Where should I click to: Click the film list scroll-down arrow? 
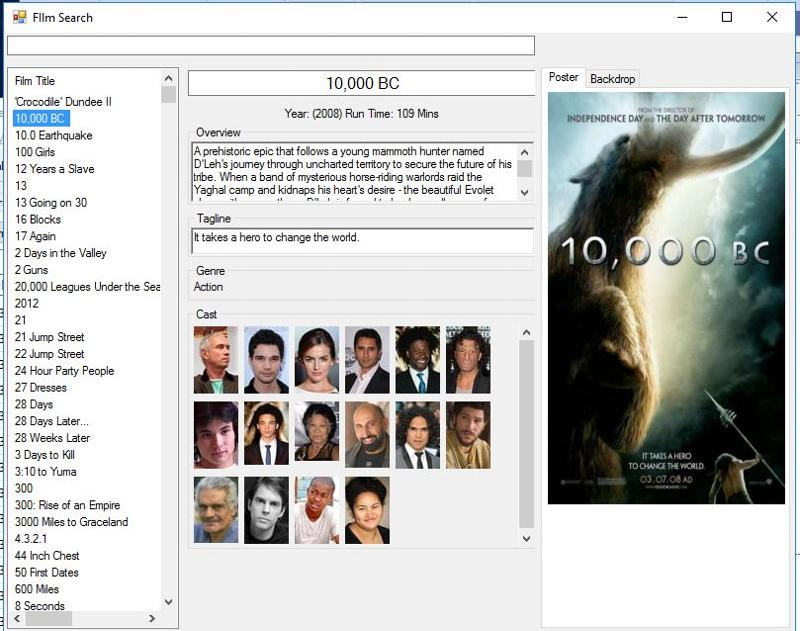coord(168,602)
